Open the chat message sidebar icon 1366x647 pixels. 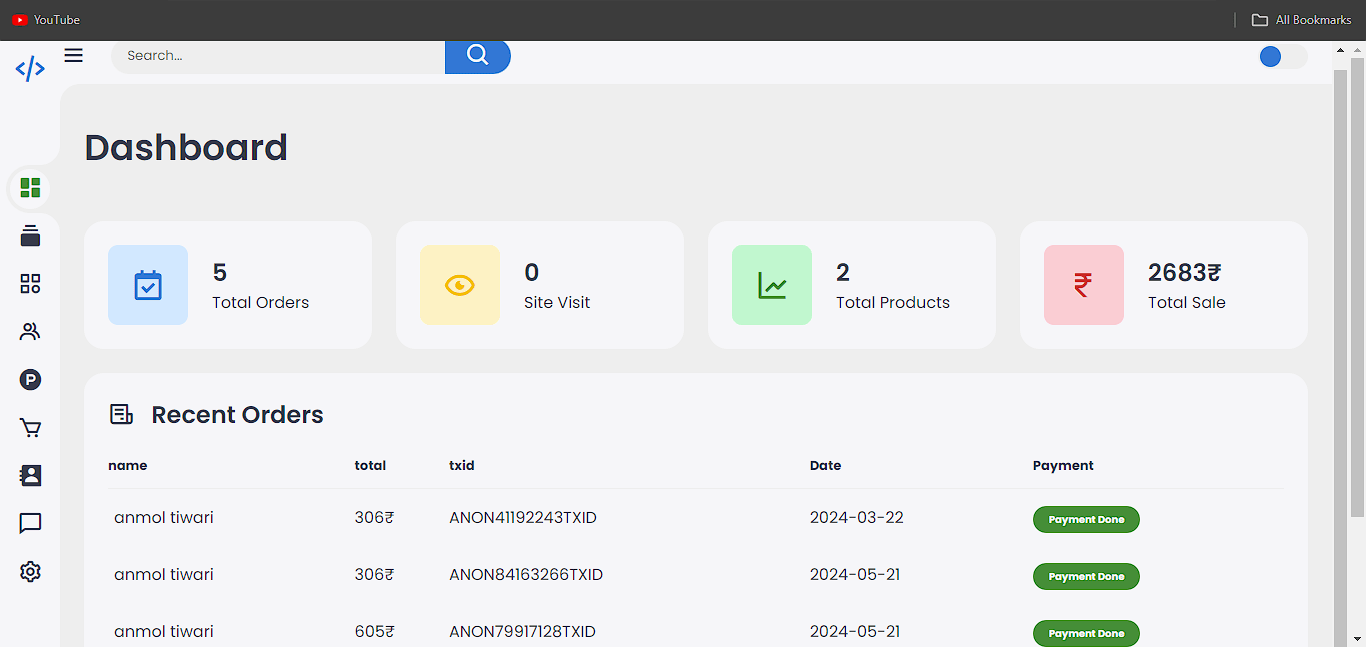(30, 523)
